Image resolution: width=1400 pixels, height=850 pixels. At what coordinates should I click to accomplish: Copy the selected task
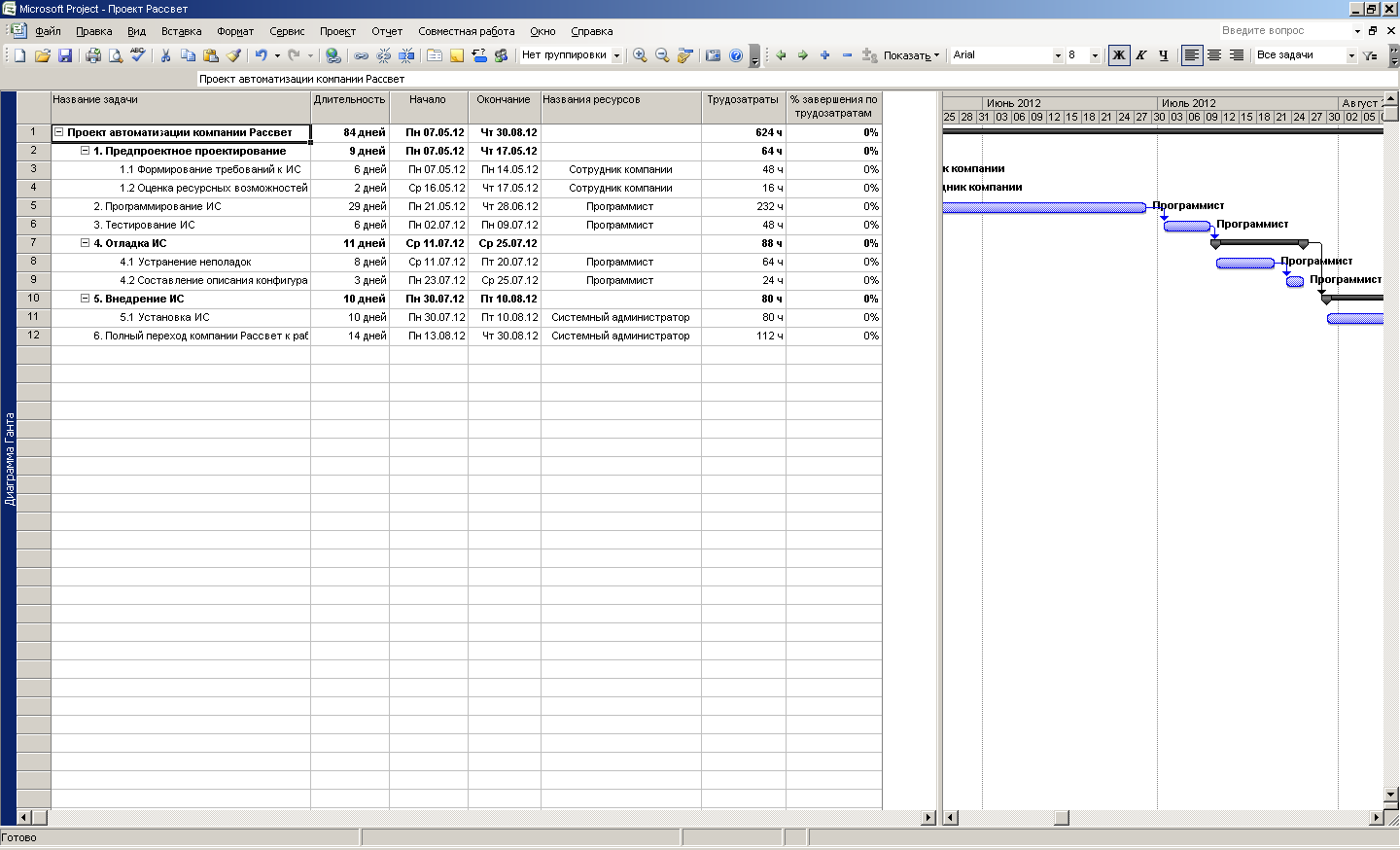(189, 55)
